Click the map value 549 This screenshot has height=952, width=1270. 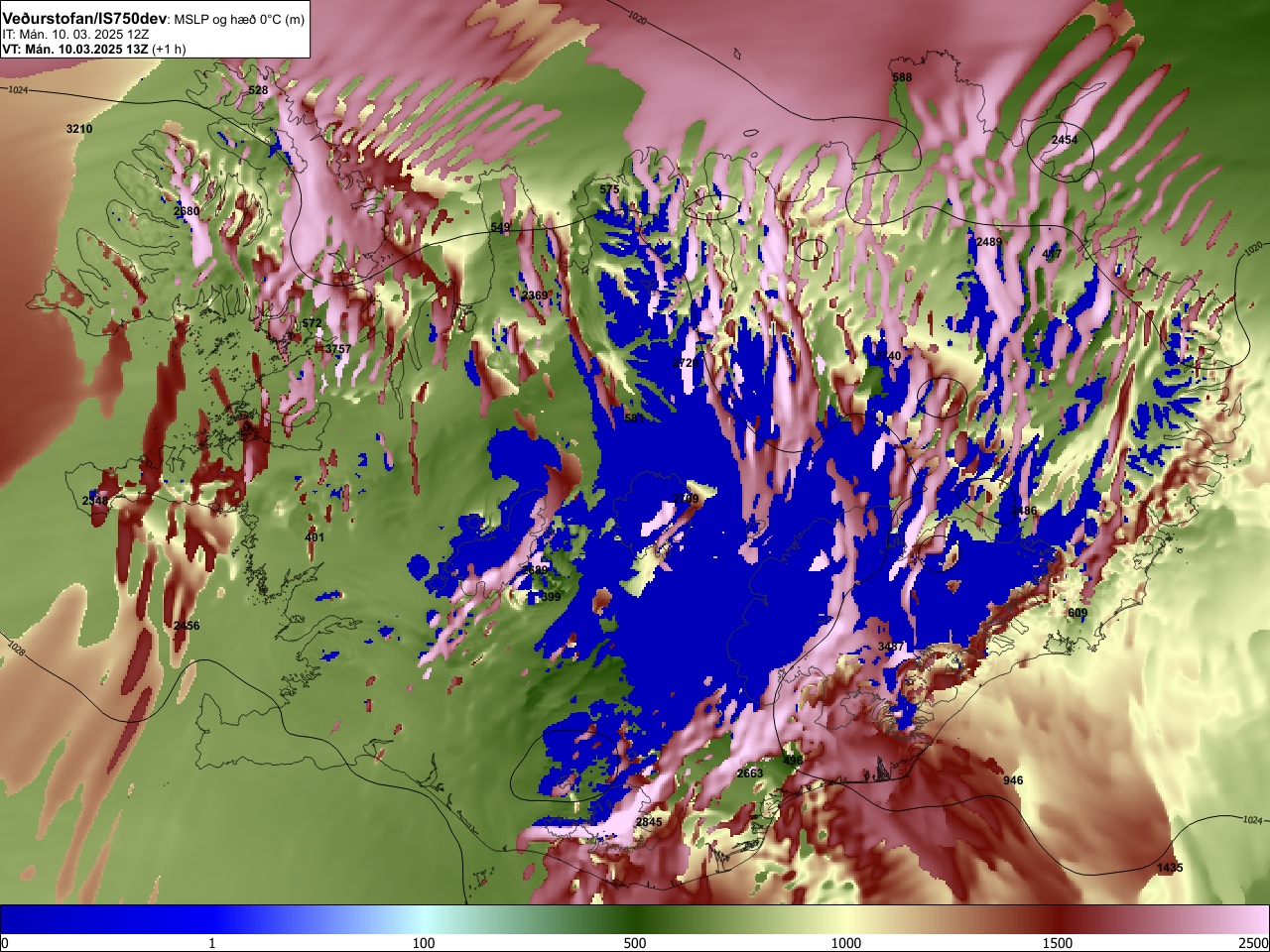500,227
